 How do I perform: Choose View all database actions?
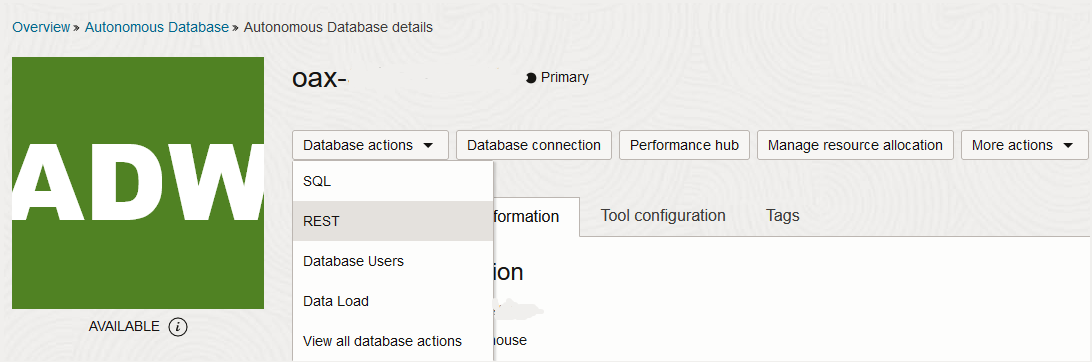click(393, 341)
